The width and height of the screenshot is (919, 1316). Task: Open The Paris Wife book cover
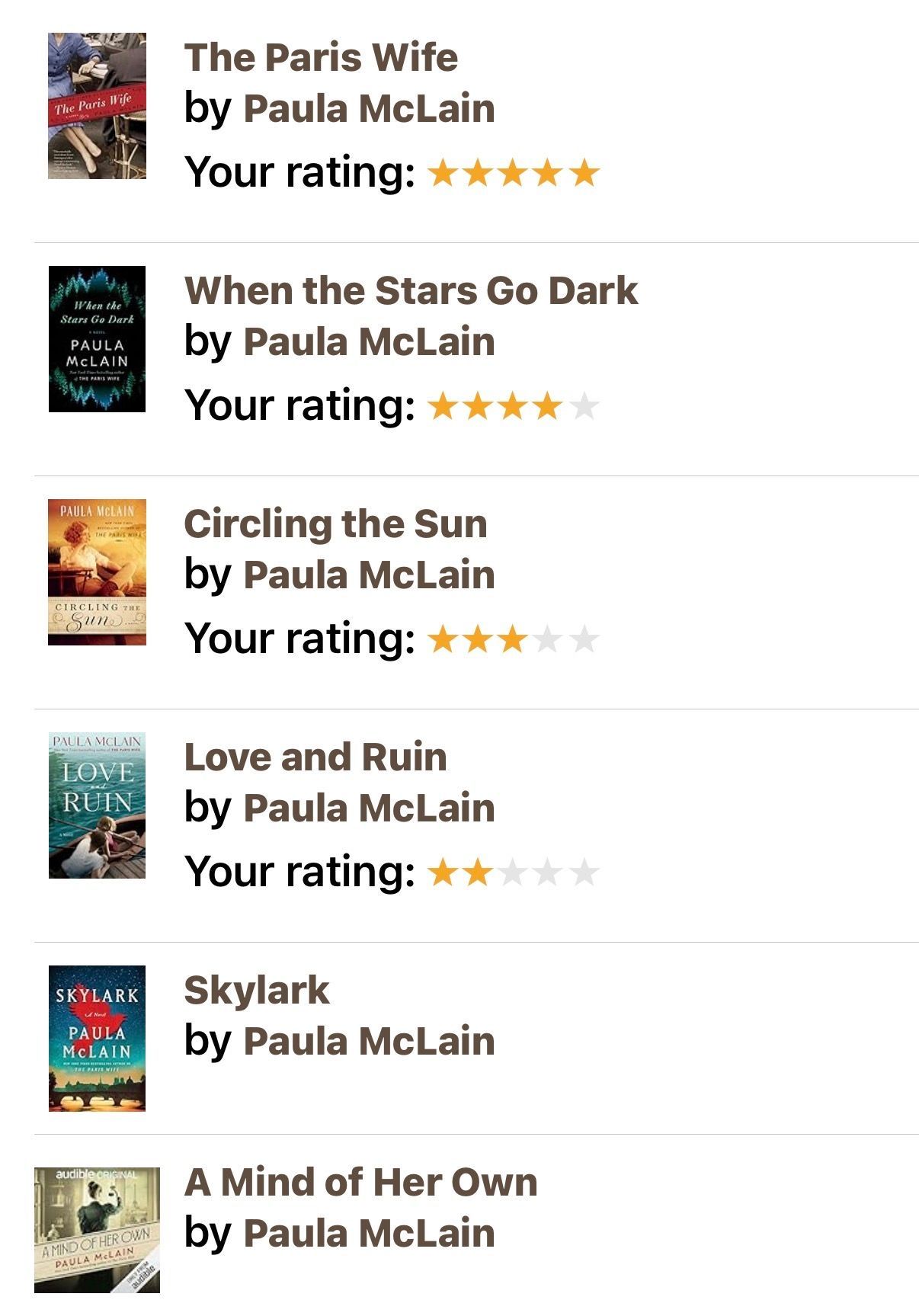tap(97, 106)
